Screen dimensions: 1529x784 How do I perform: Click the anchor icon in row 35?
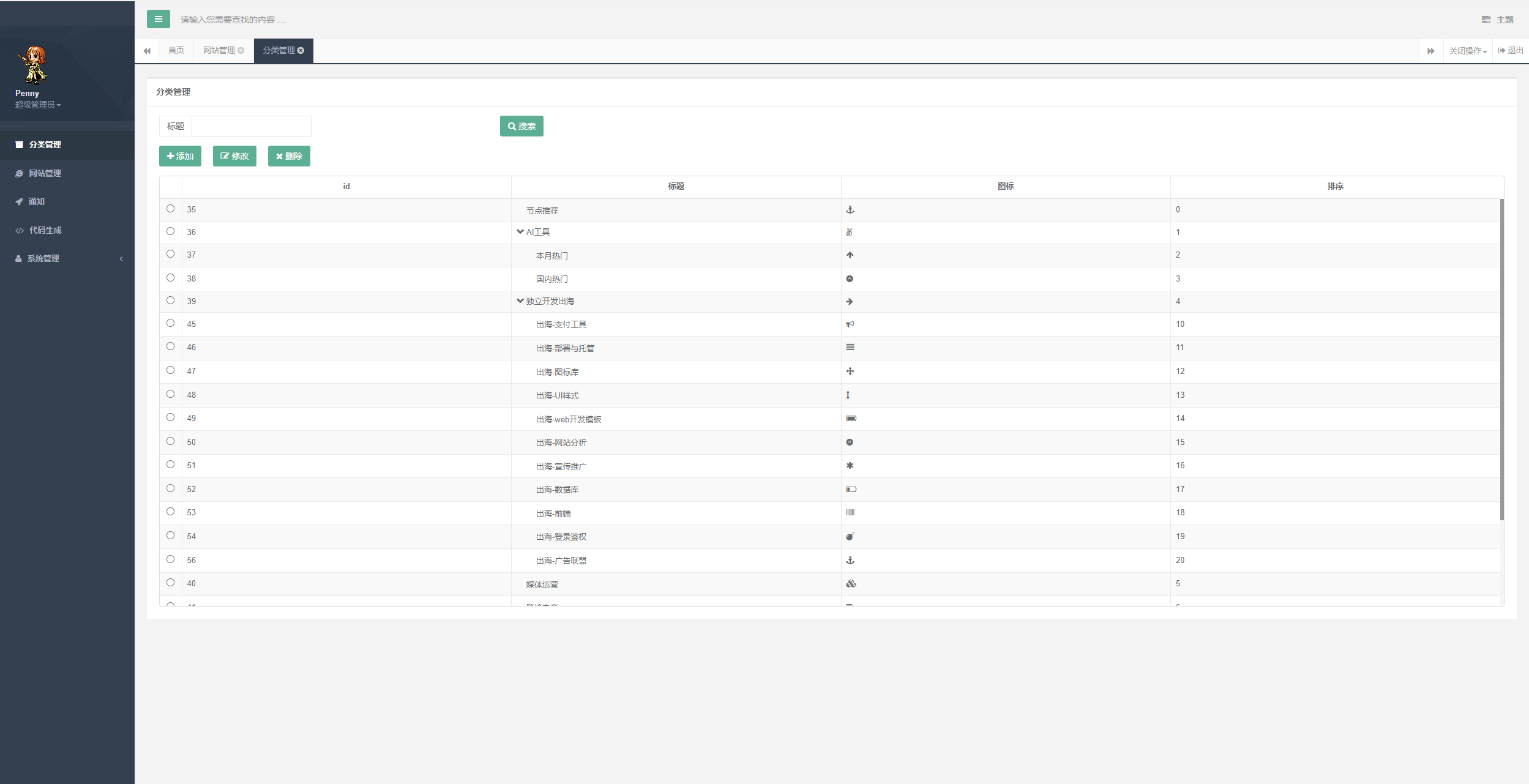click(x=850, y=210)
